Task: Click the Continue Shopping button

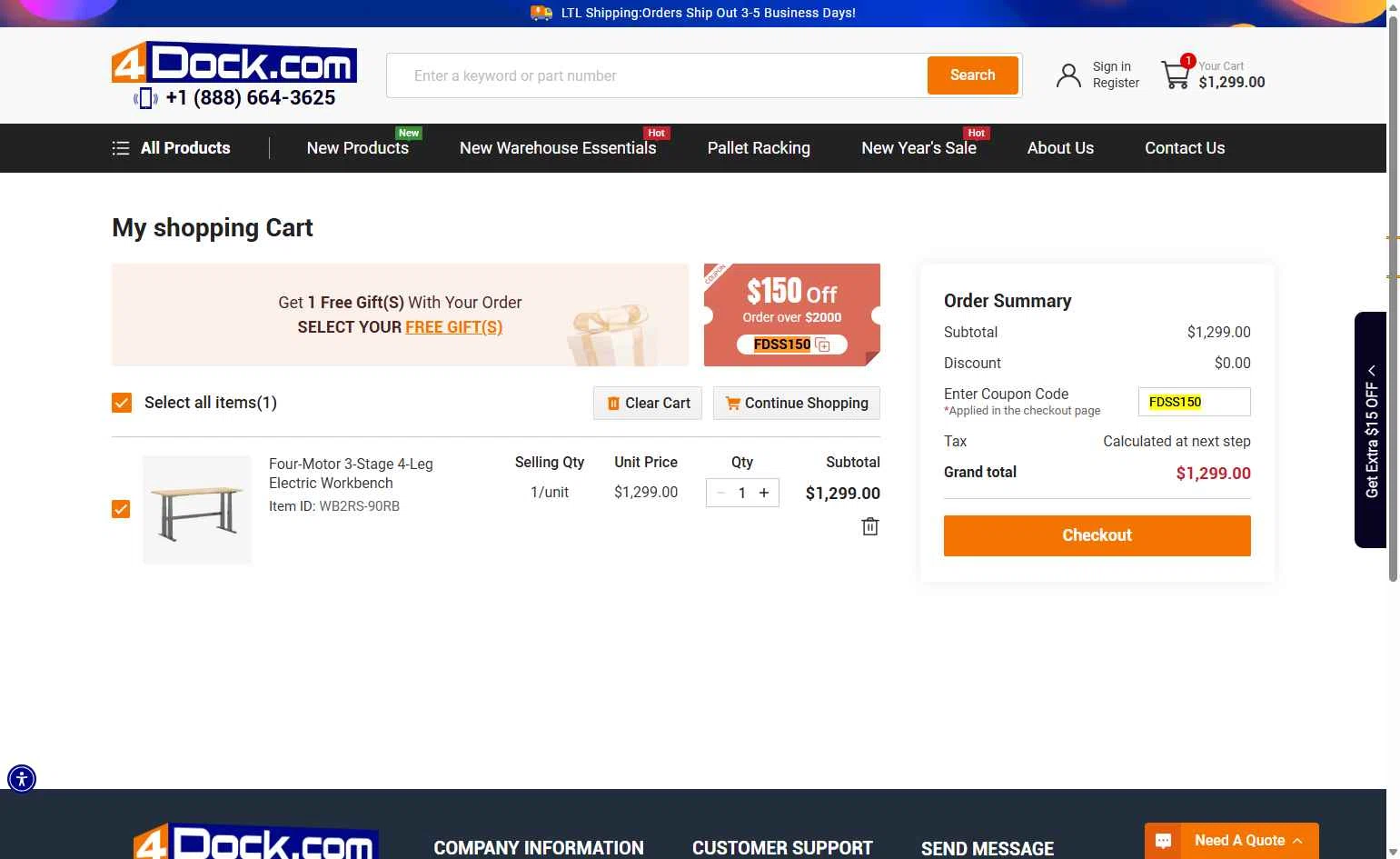Action: (x=797, y=404)
